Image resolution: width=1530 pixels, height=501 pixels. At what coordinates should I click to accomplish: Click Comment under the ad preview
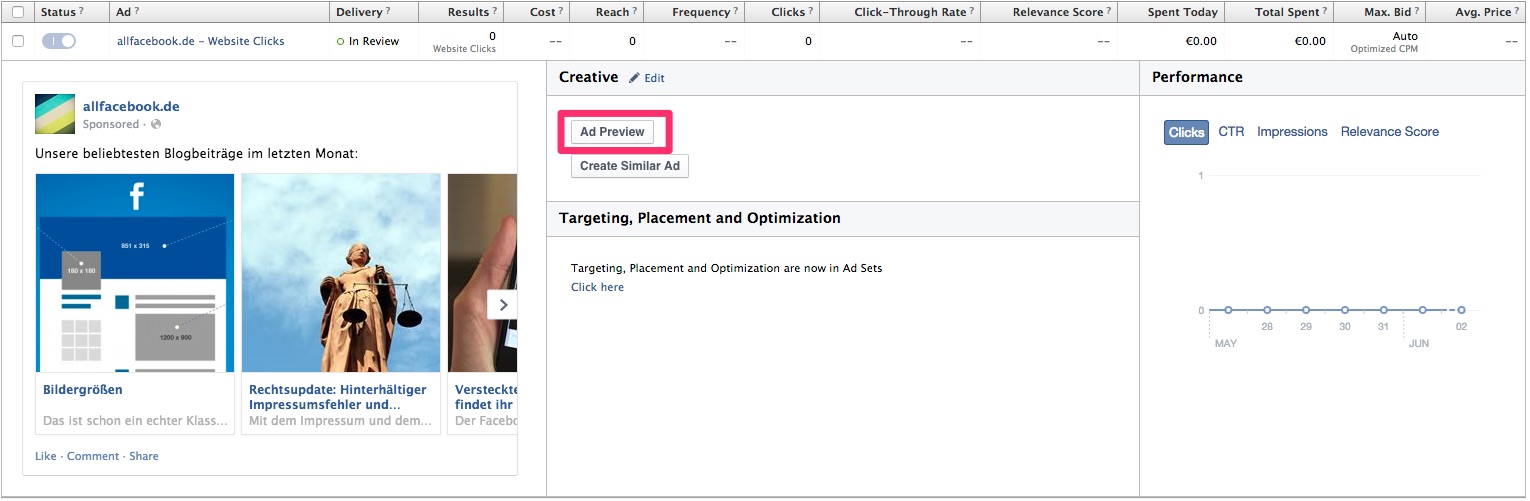coord(93,456)
